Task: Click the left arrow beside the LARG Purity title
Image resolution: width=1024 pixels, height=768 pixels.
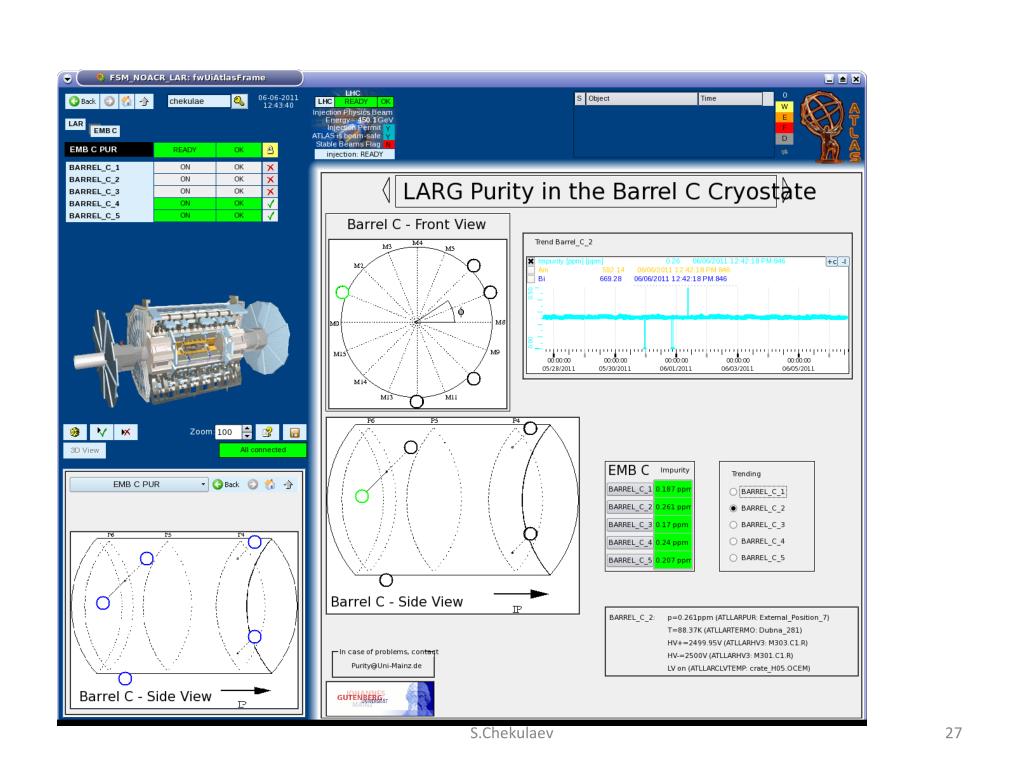Action: (x=386, y=190)
